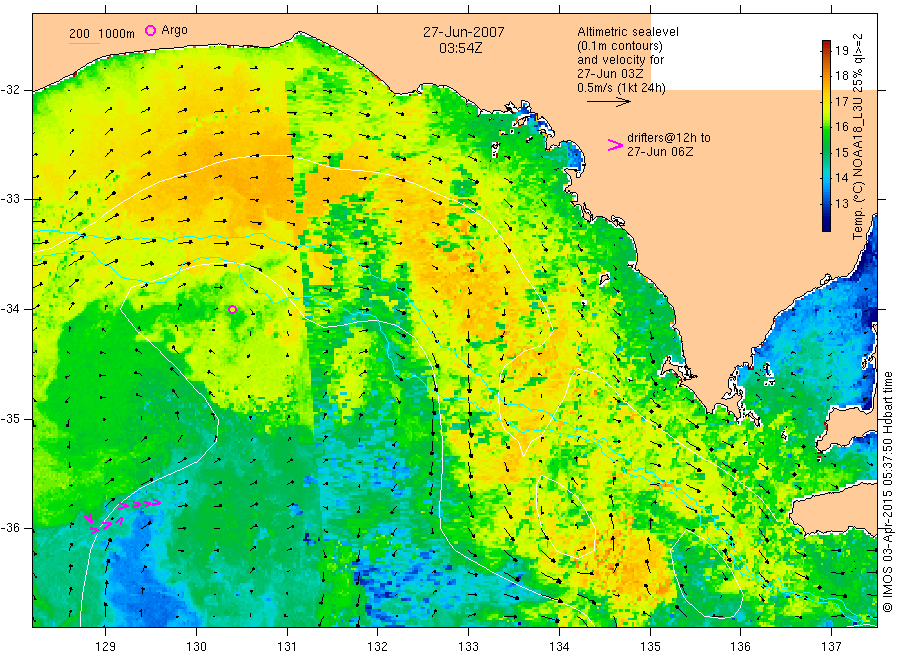The height and width of the screenshot is (660, 900).
Task: Click the -32 latitude axis label
Action: (11, 90)
